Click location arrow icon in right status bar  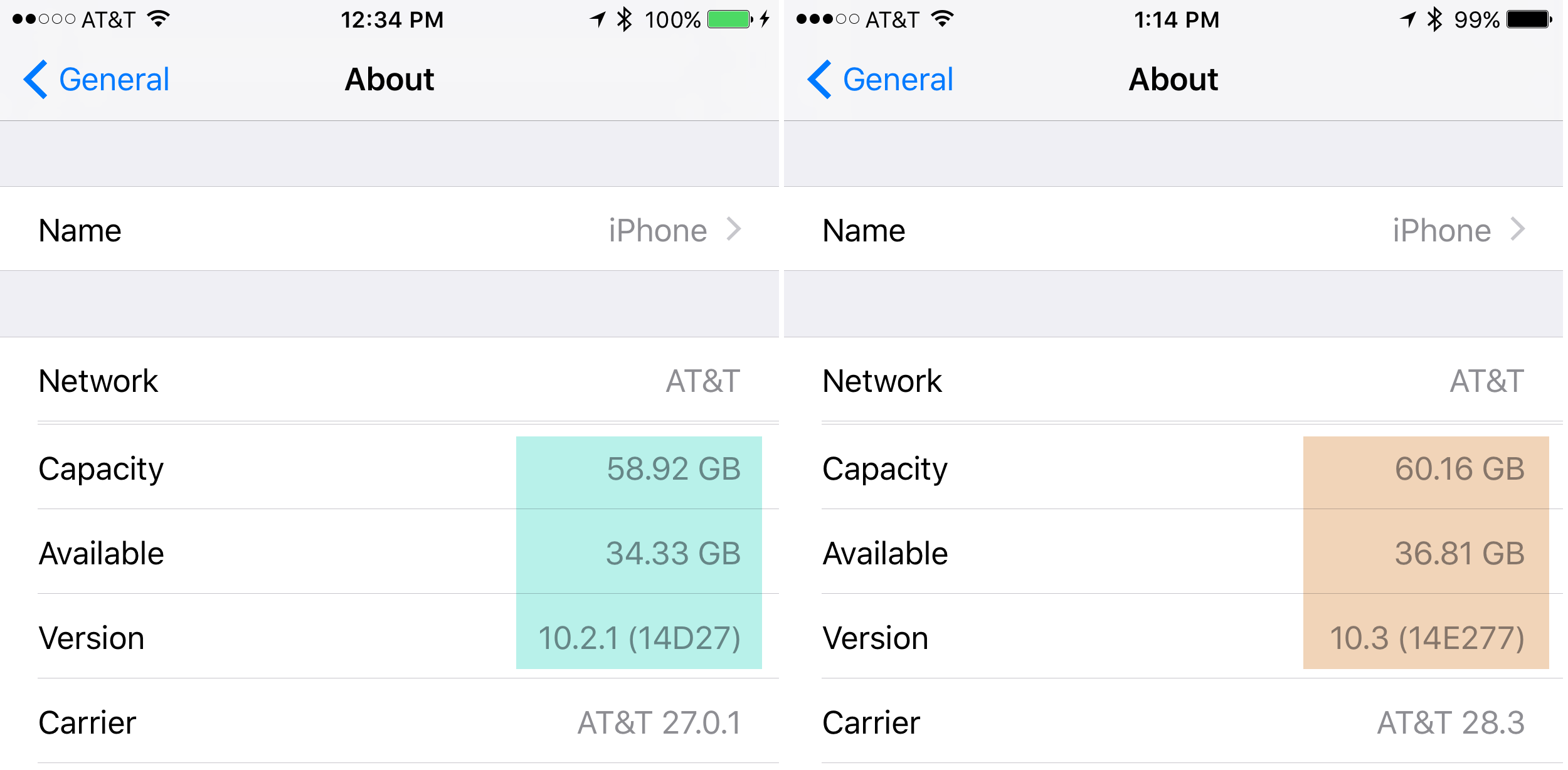point(1408,19)
